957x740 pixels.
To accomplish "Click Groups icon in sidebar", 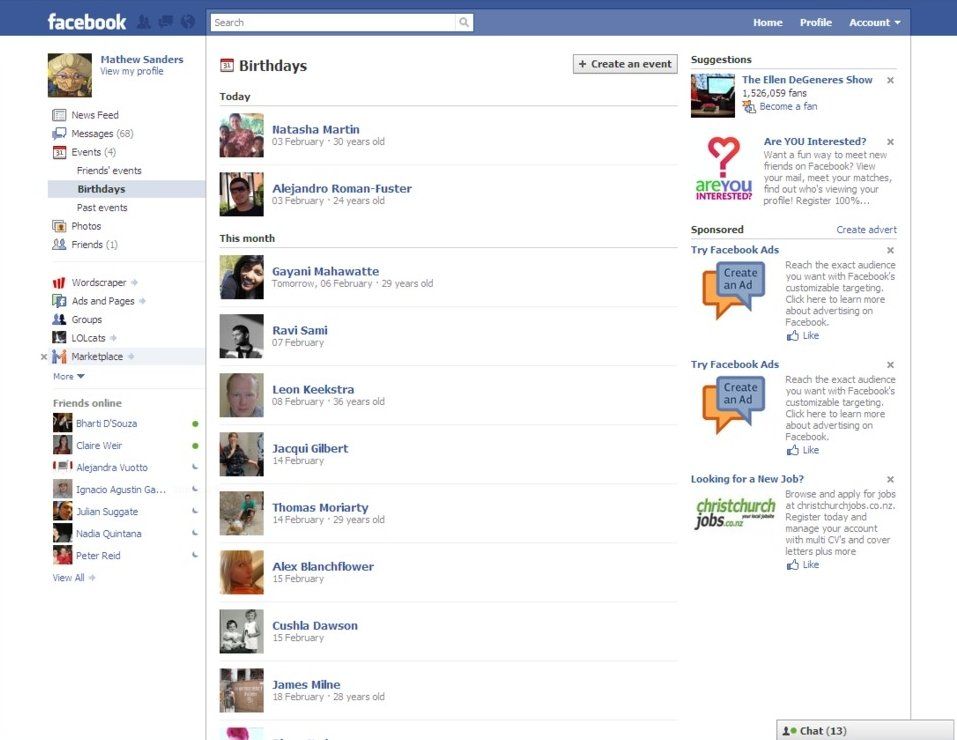I will click(x=59, y=319).
